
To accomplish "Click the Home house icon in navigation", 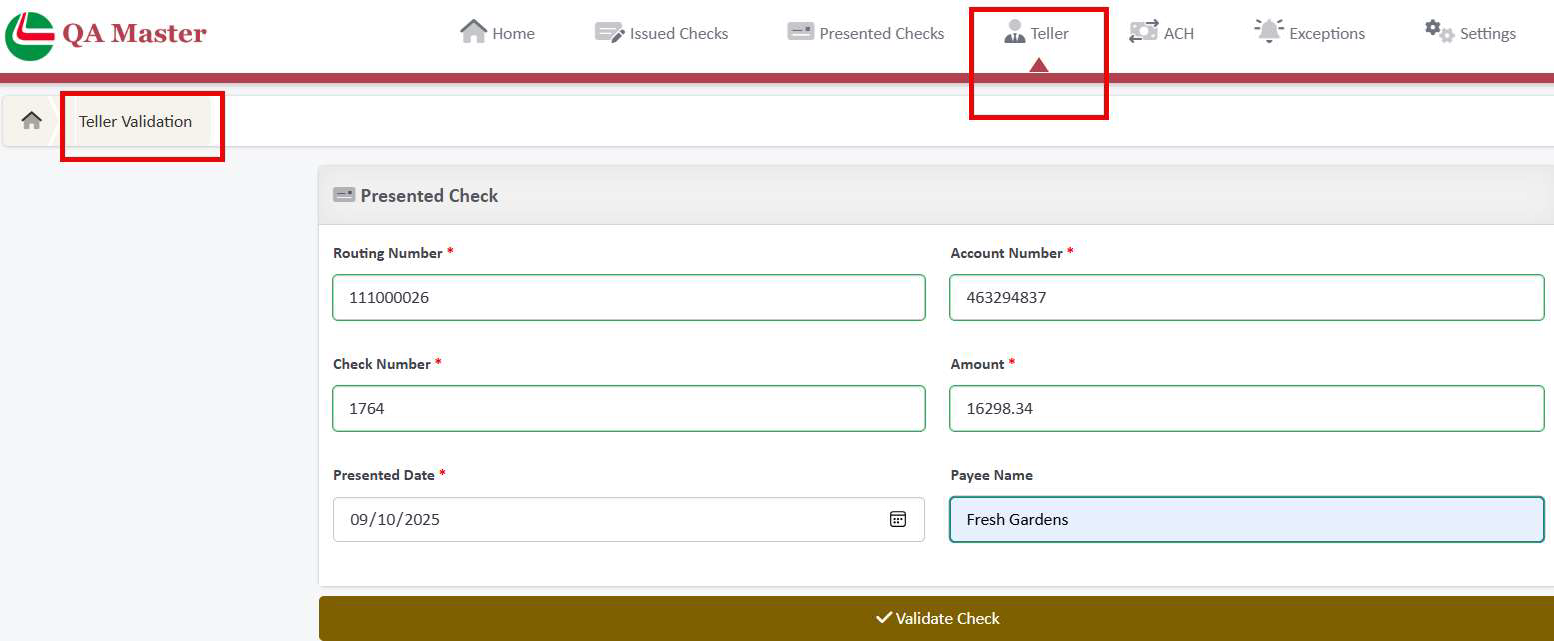I will pos(473,32).
